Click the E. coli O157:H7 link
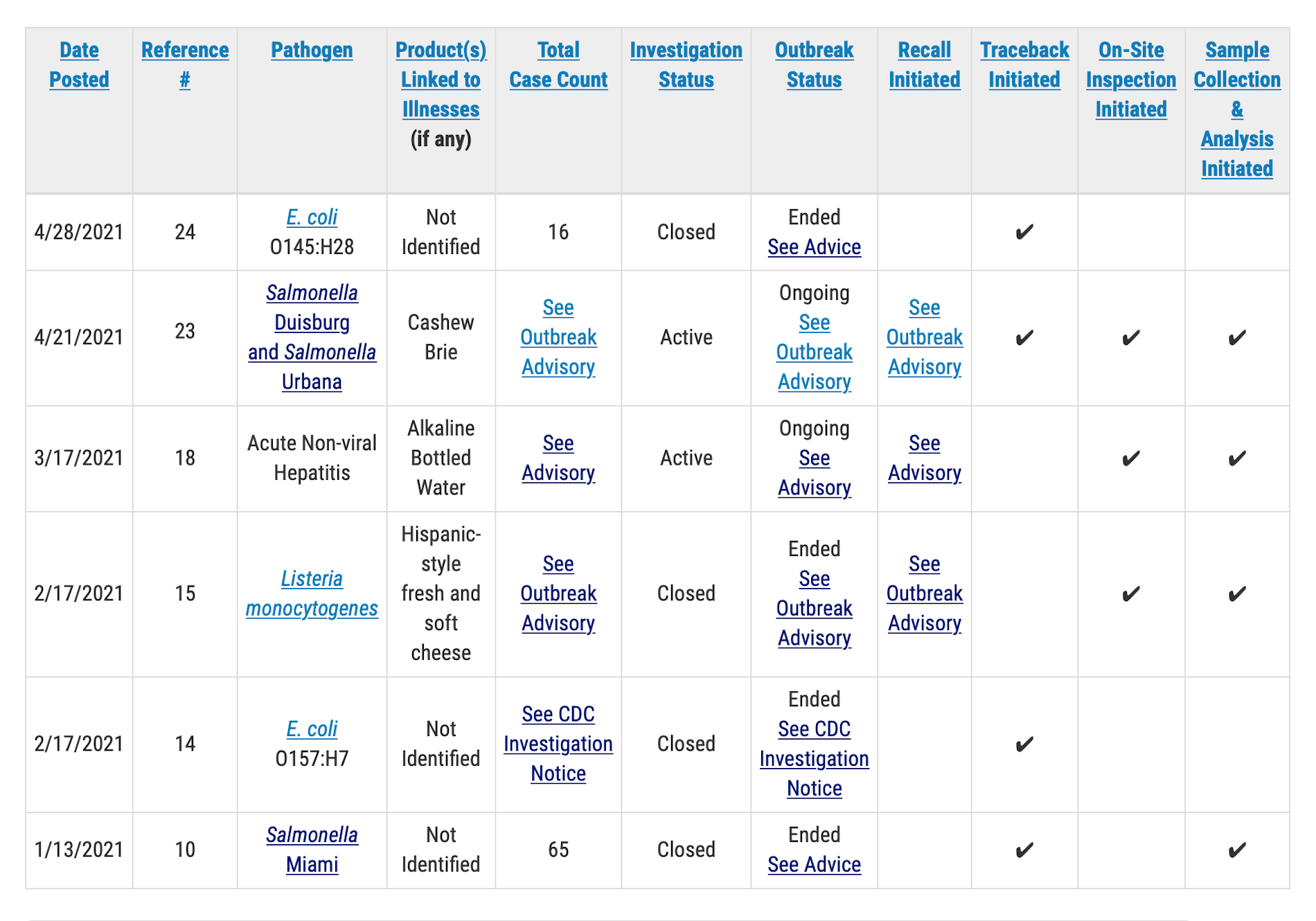Image resolution: width=1316 pixels, height=921 pixels. coord(312,729)
